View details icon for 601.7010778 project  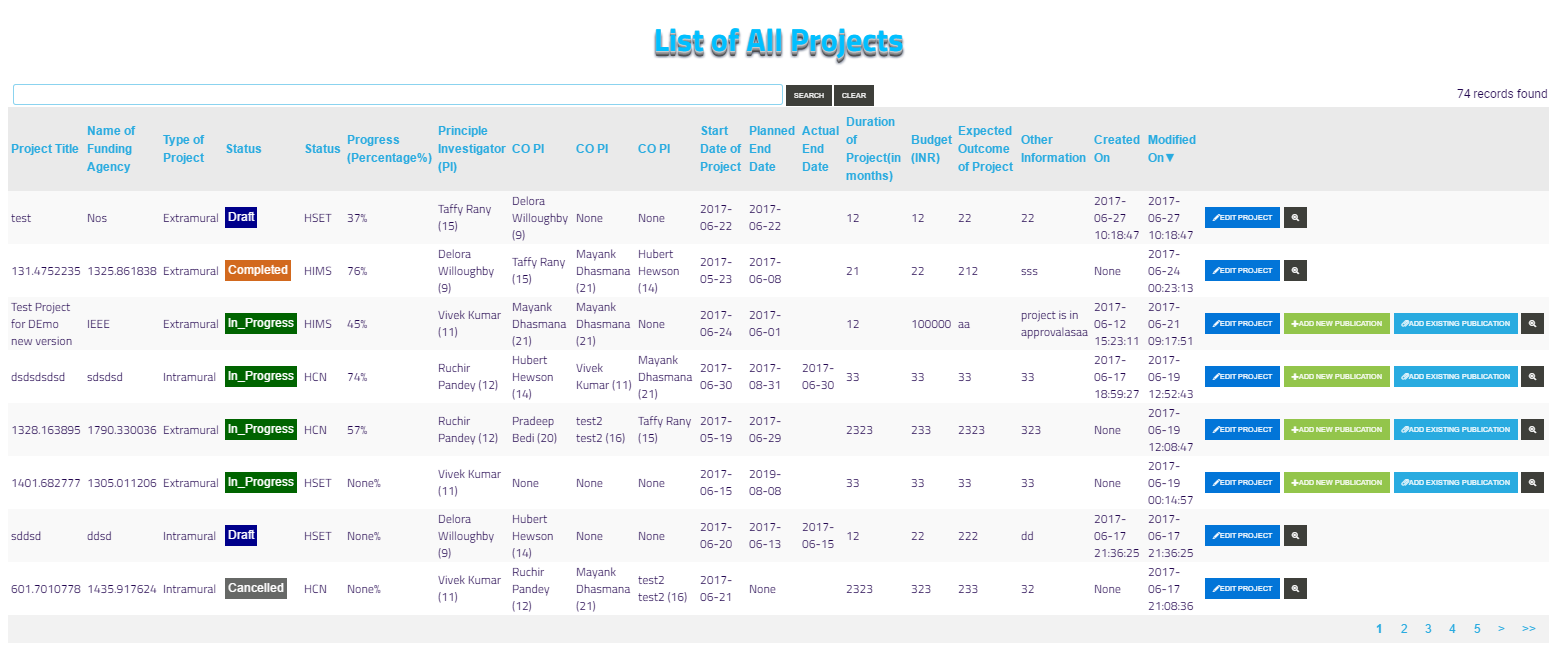pos(1295,588)
